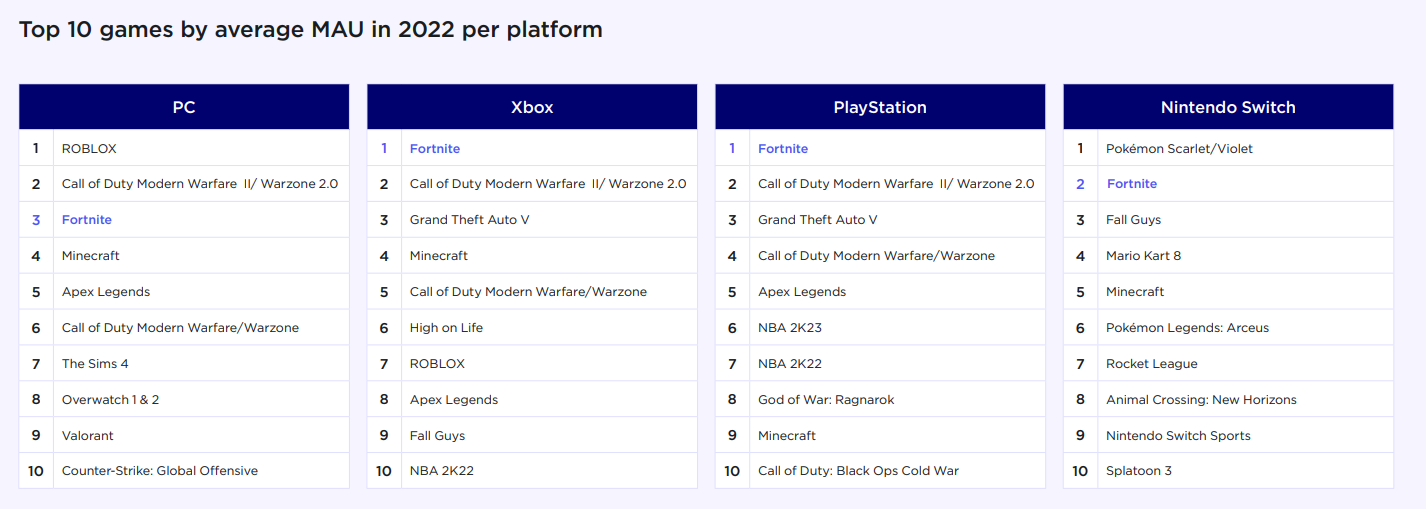Click Call of Duty: Black Ops Cold War
This screenshot has width=1426, height=509.
point(858,471)
